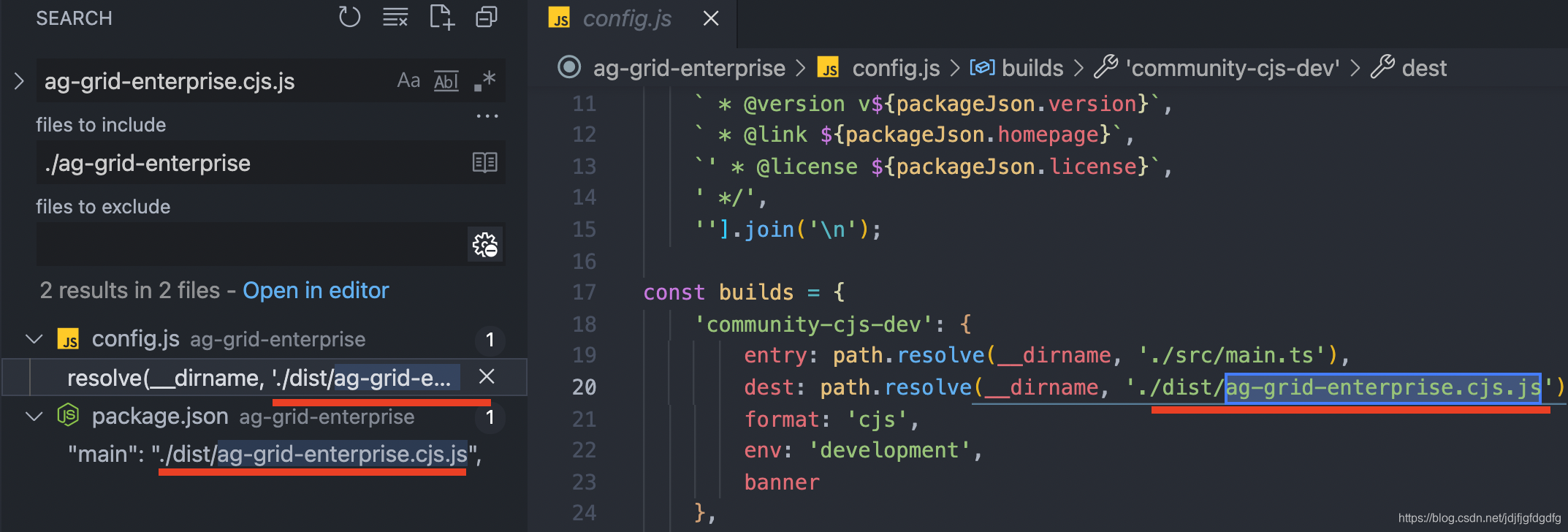Clear search results
This screenshot has height=532, width=1568.
pyautogui.click(x=395, y=17)
